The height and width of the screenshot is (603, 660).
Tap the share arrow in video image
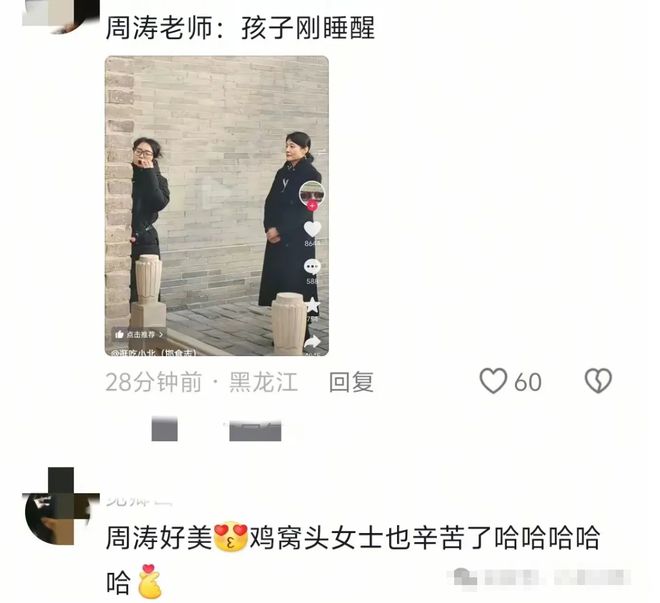312,341
